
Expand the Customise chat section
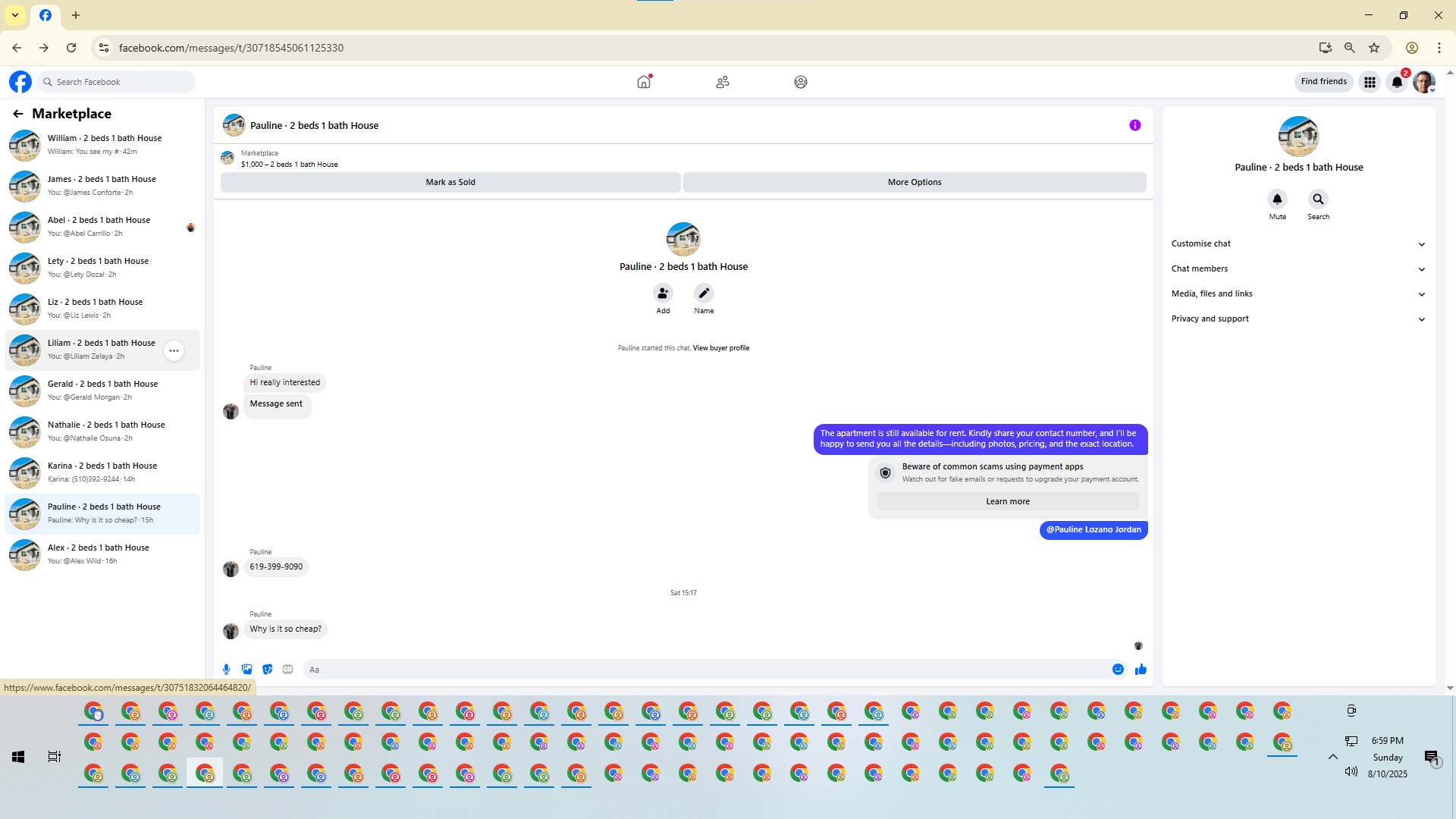1298,244
